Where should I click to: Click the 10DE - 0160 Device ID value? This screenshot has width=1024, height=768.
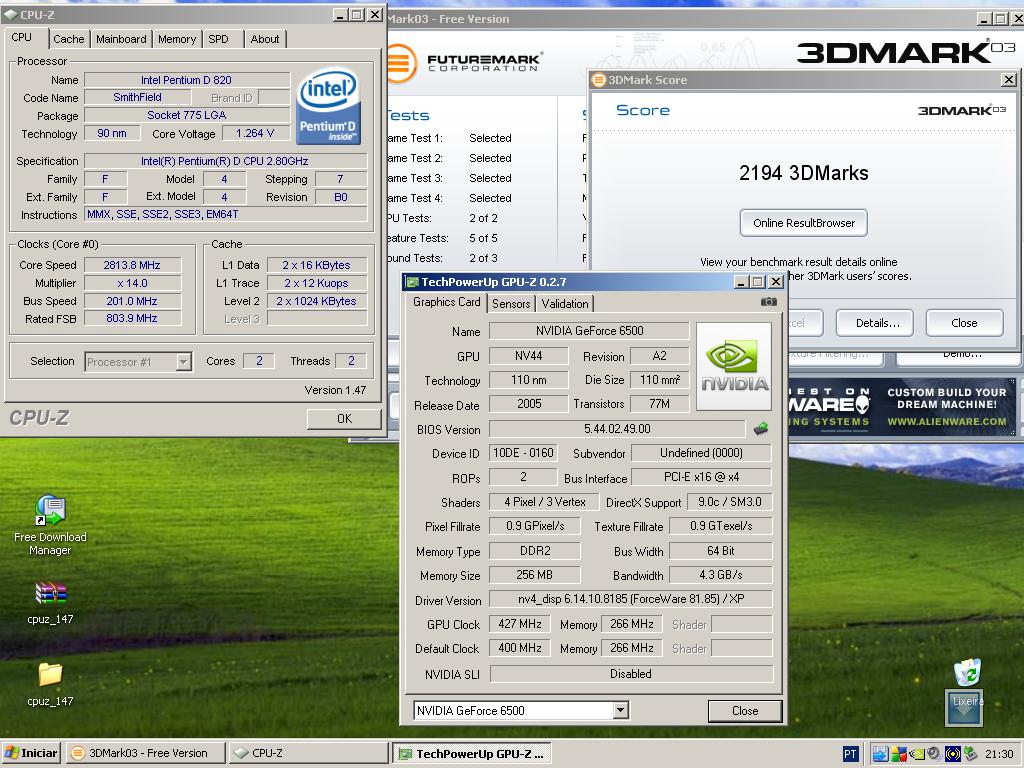tap(523, 453)
